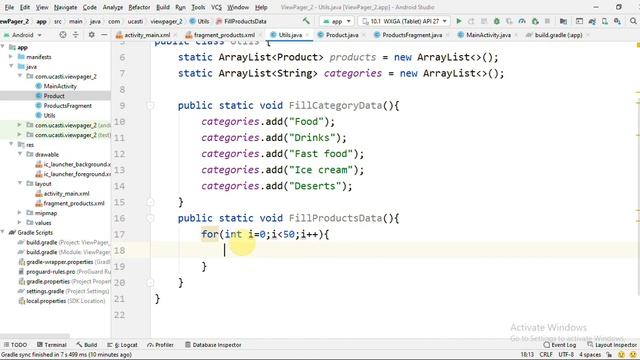Open the Build tool window
Viewport: 640px width, 360px height.
coord(87,345)
